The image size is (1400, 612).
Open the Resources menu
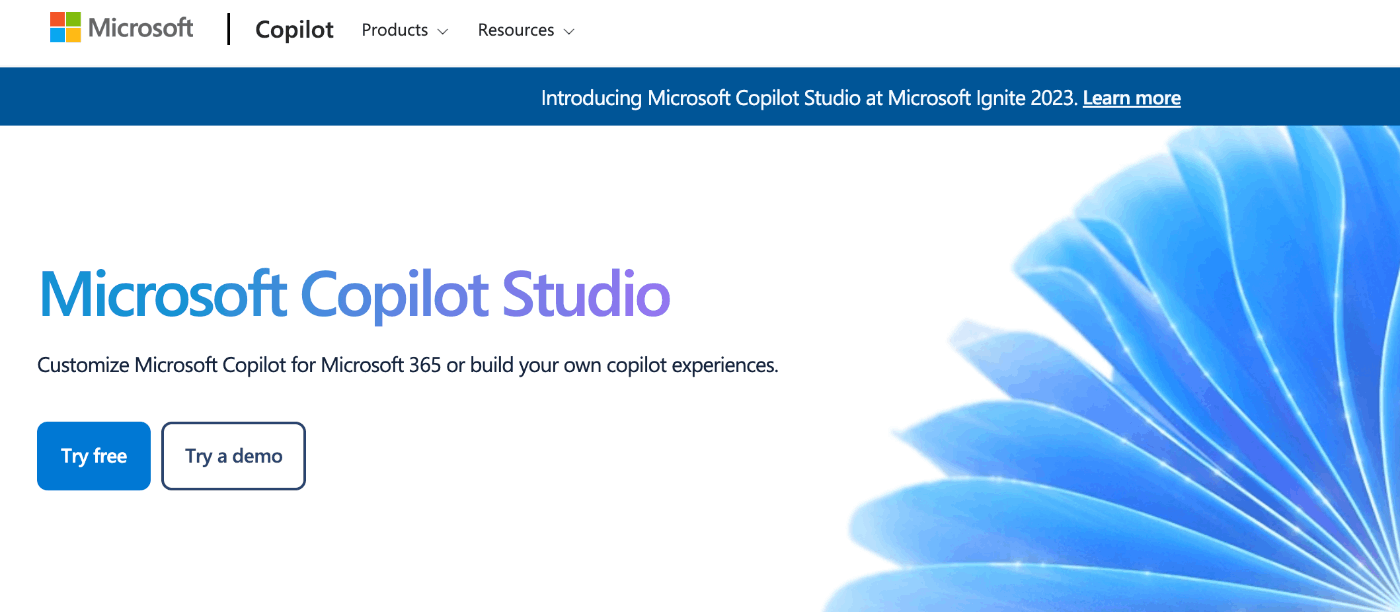526,30
